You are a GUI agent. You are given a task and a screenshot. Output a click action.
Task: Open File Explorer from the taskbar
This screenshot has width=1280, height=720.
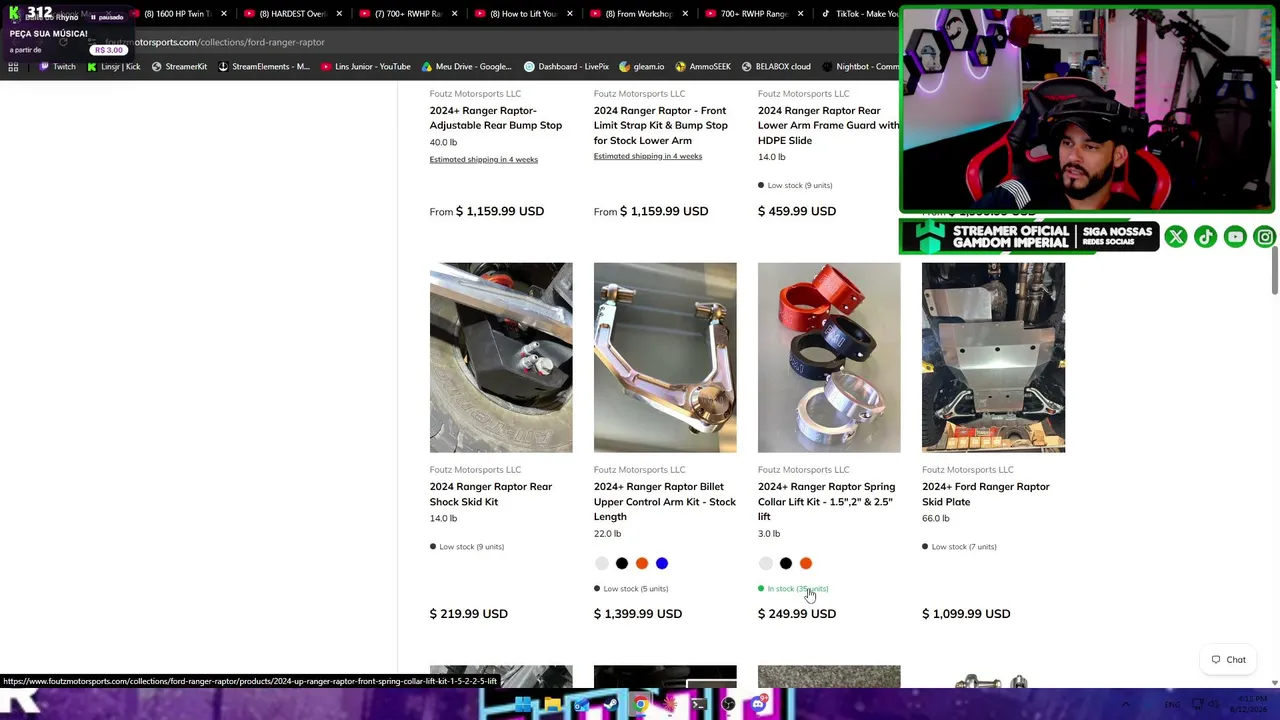point(552,705)
